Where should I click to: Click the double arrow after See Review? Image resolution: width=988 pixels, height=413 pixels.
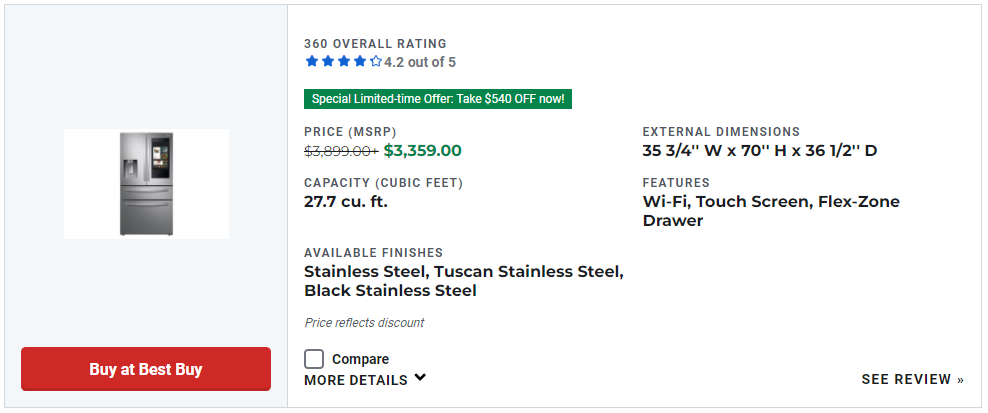click(960, 380)
